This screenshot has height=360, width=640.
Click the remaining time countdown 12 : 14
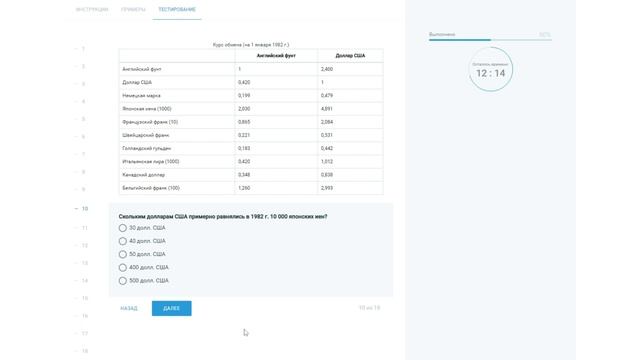[491, 73]
